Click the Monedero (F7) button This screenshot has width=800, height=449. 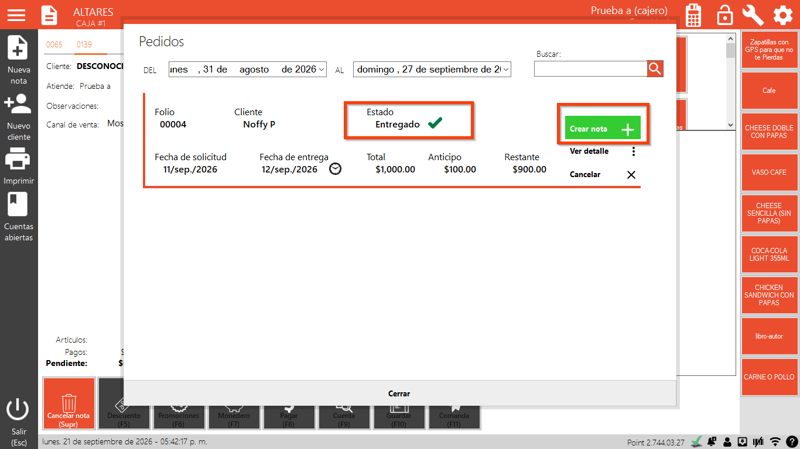(x=234, y=417)
